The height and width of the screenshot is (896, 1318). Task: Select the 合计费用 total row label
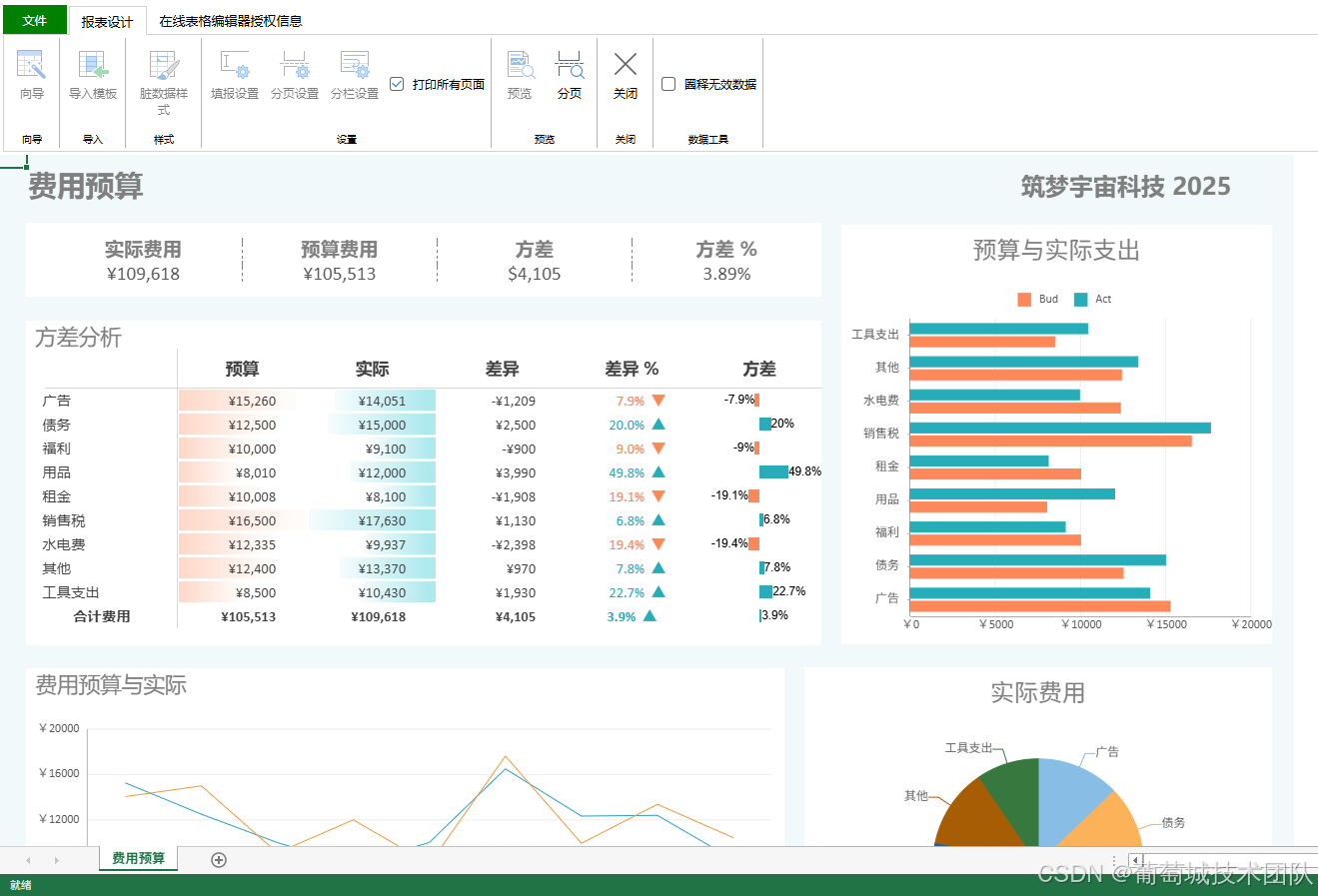pos(102,616)
